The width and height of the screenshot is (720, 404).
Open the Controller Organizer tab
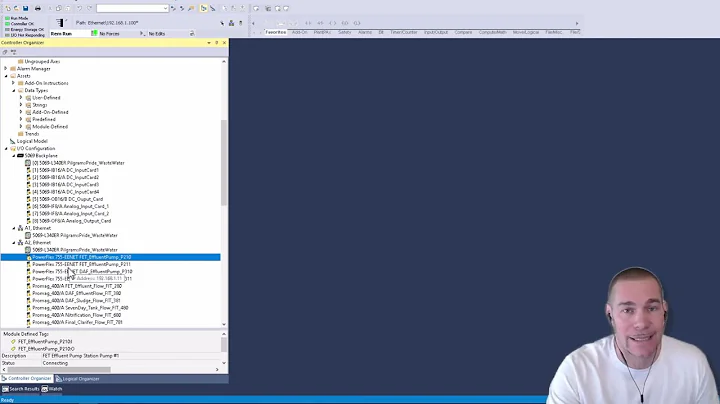27,379
